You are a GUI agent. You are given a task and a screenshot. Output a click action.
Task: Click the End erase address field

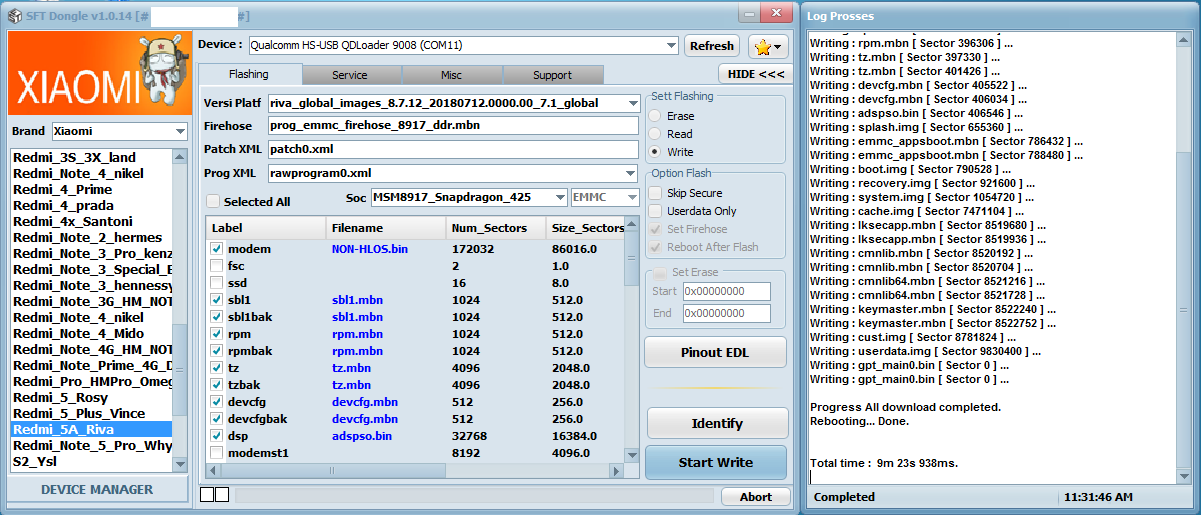[726, 313]
